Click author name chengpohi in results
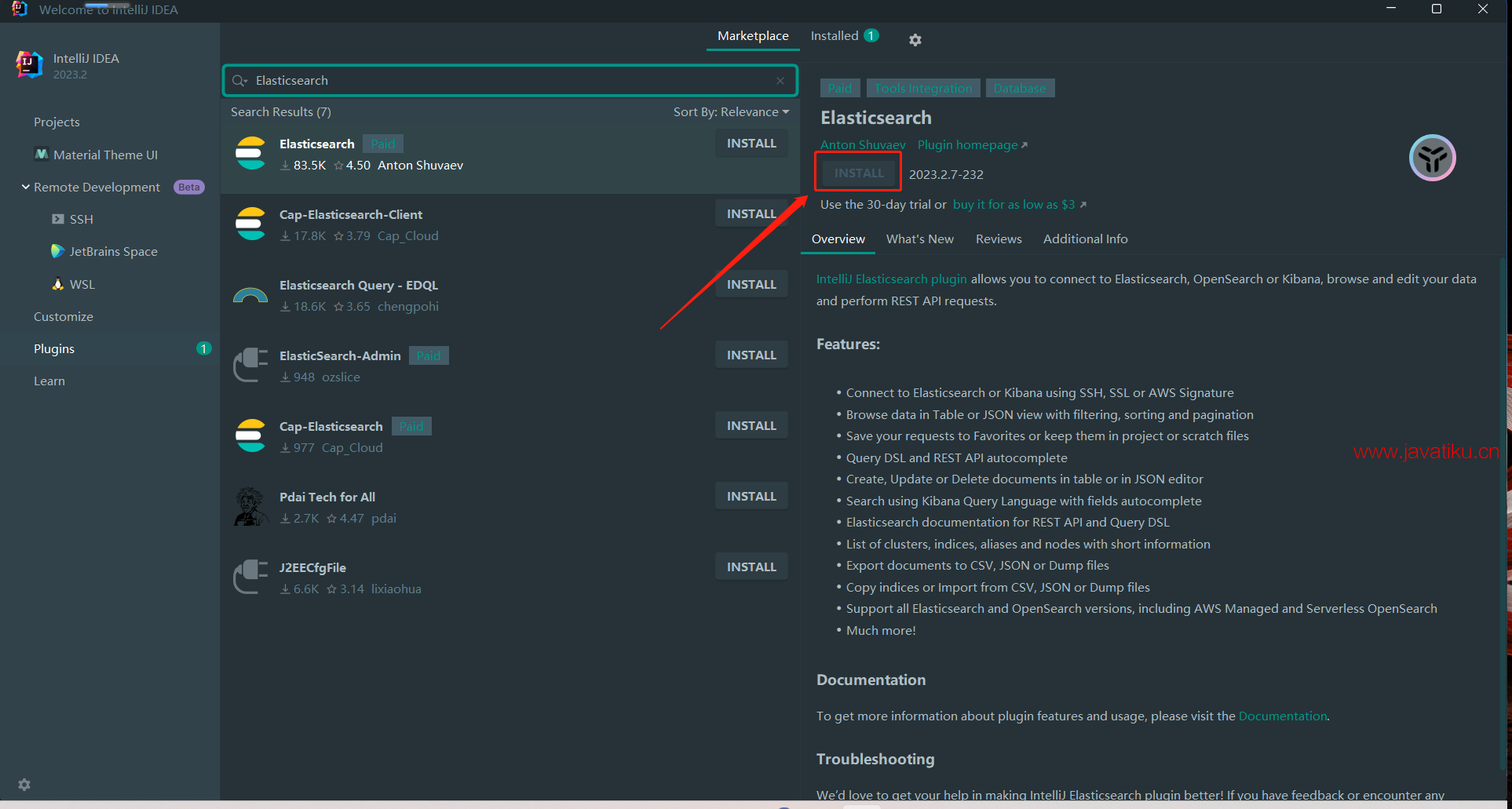1512x809 pixels. coord(408,307)
